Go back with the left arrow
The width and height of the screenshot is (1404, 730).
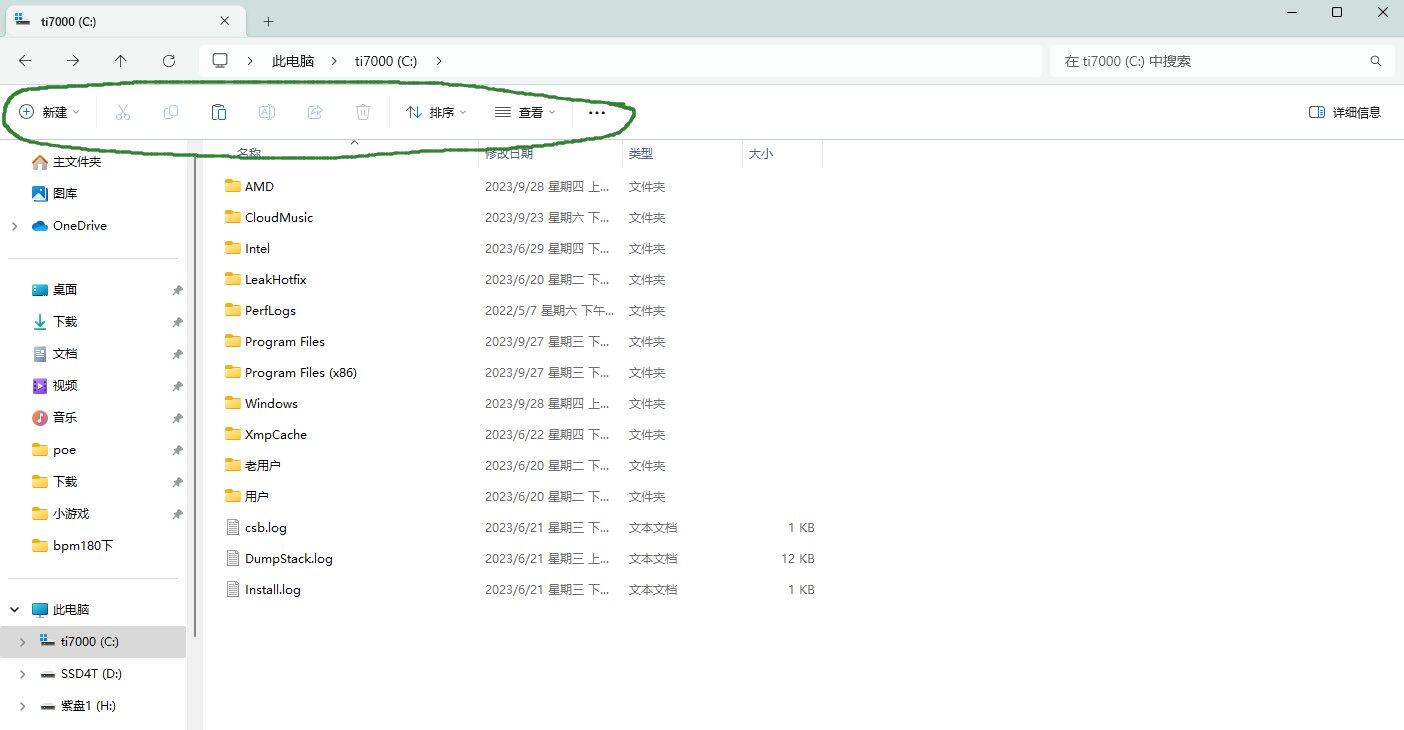[25, 61]
